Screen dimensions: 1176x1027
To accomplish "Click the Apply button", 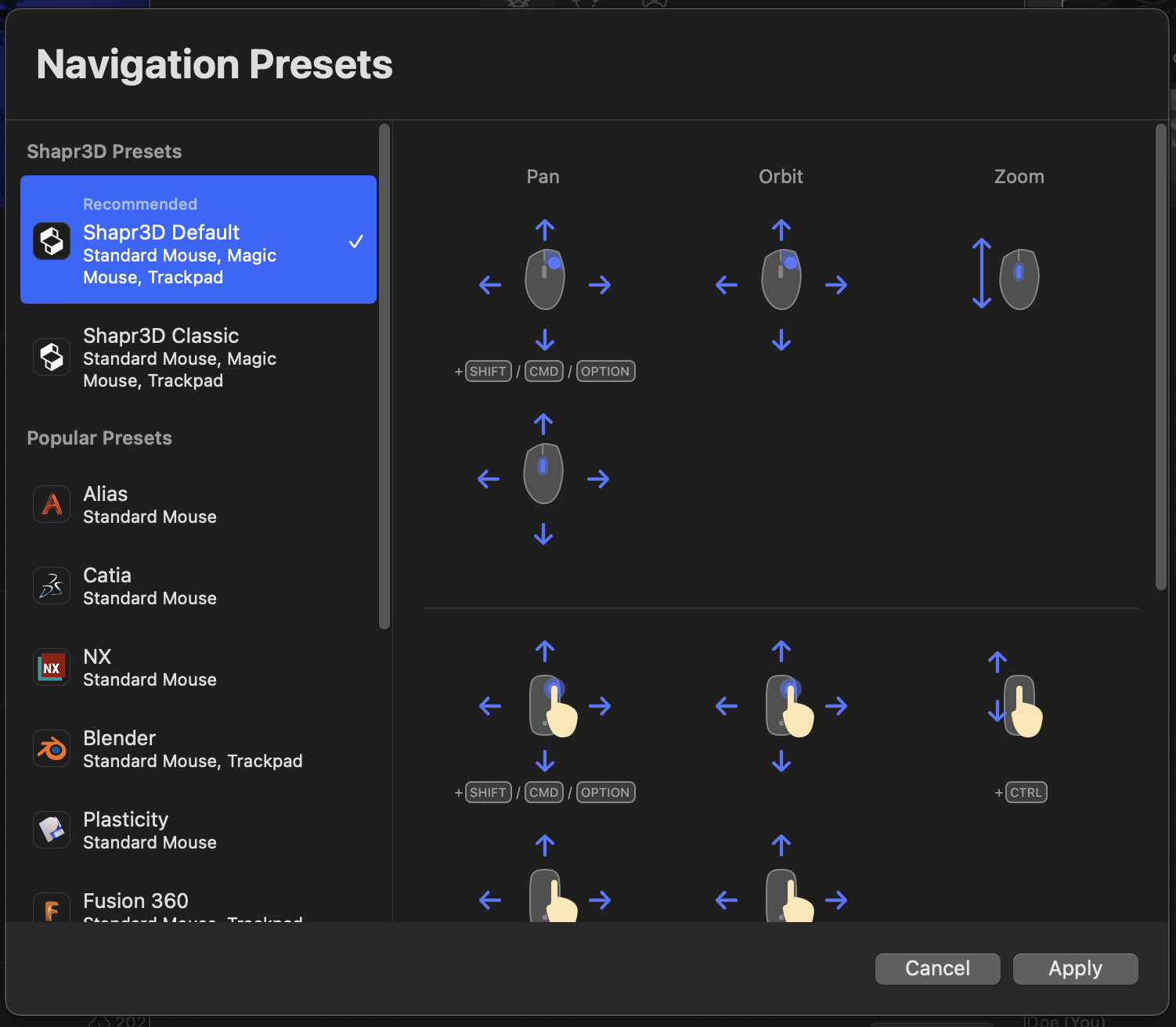I will point(1075,968).
